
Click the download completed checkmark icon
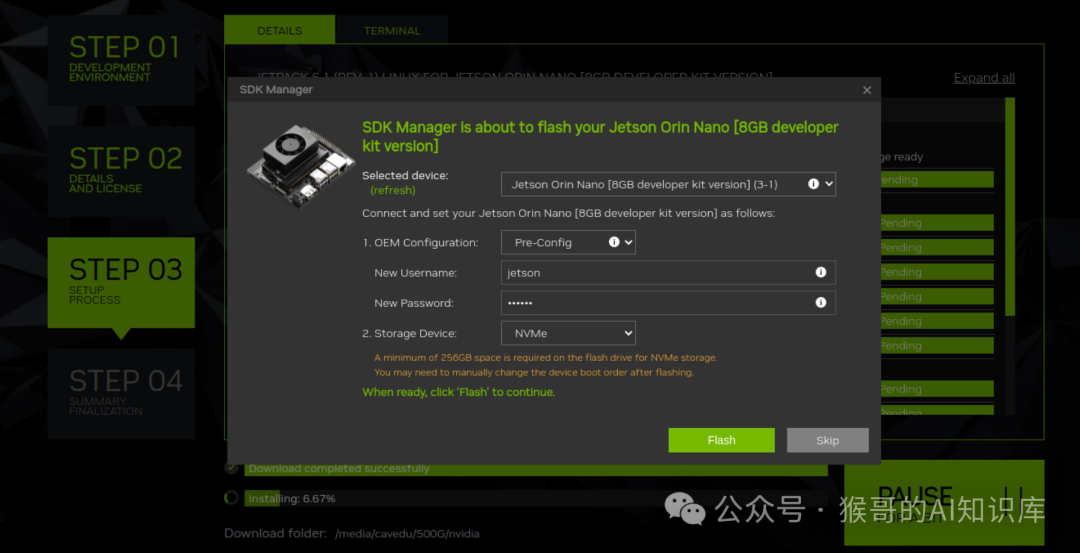232,468
